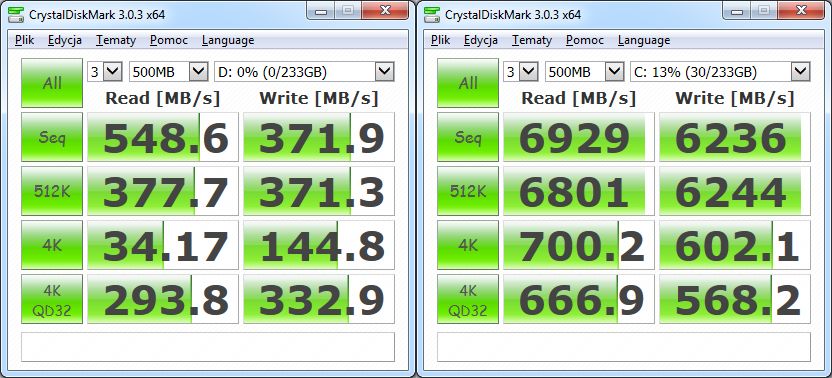832x378 pixels.
Task: Open Tematy menu in left window
Action: pos(116,40)
